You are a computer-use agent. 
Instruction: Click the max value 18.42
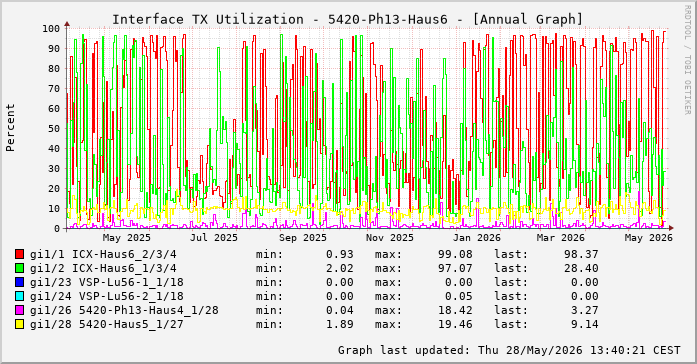point(455,311)
